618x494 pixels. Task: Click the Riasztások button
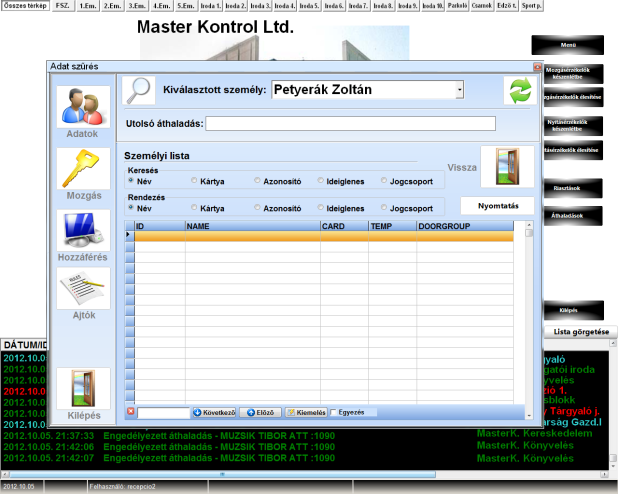pos(573,188)
